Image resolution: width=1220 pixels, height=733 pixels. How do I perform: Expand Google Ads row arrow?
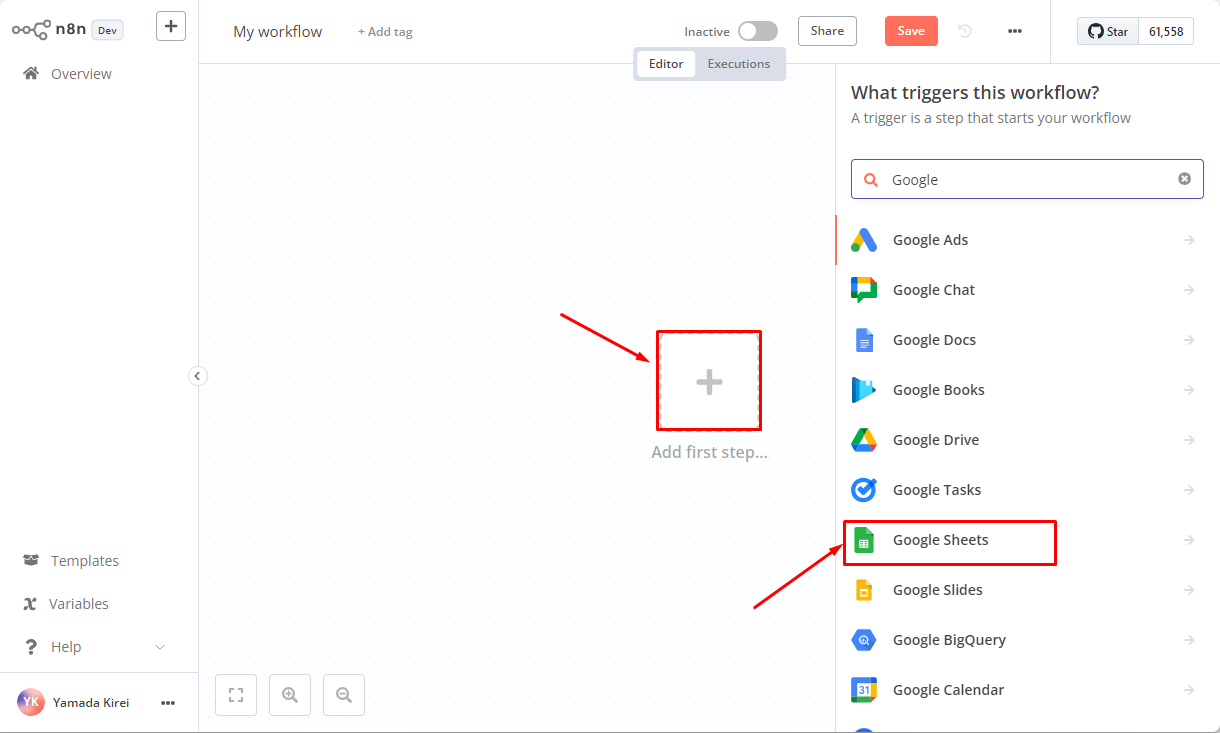[x=1189, y=240]
